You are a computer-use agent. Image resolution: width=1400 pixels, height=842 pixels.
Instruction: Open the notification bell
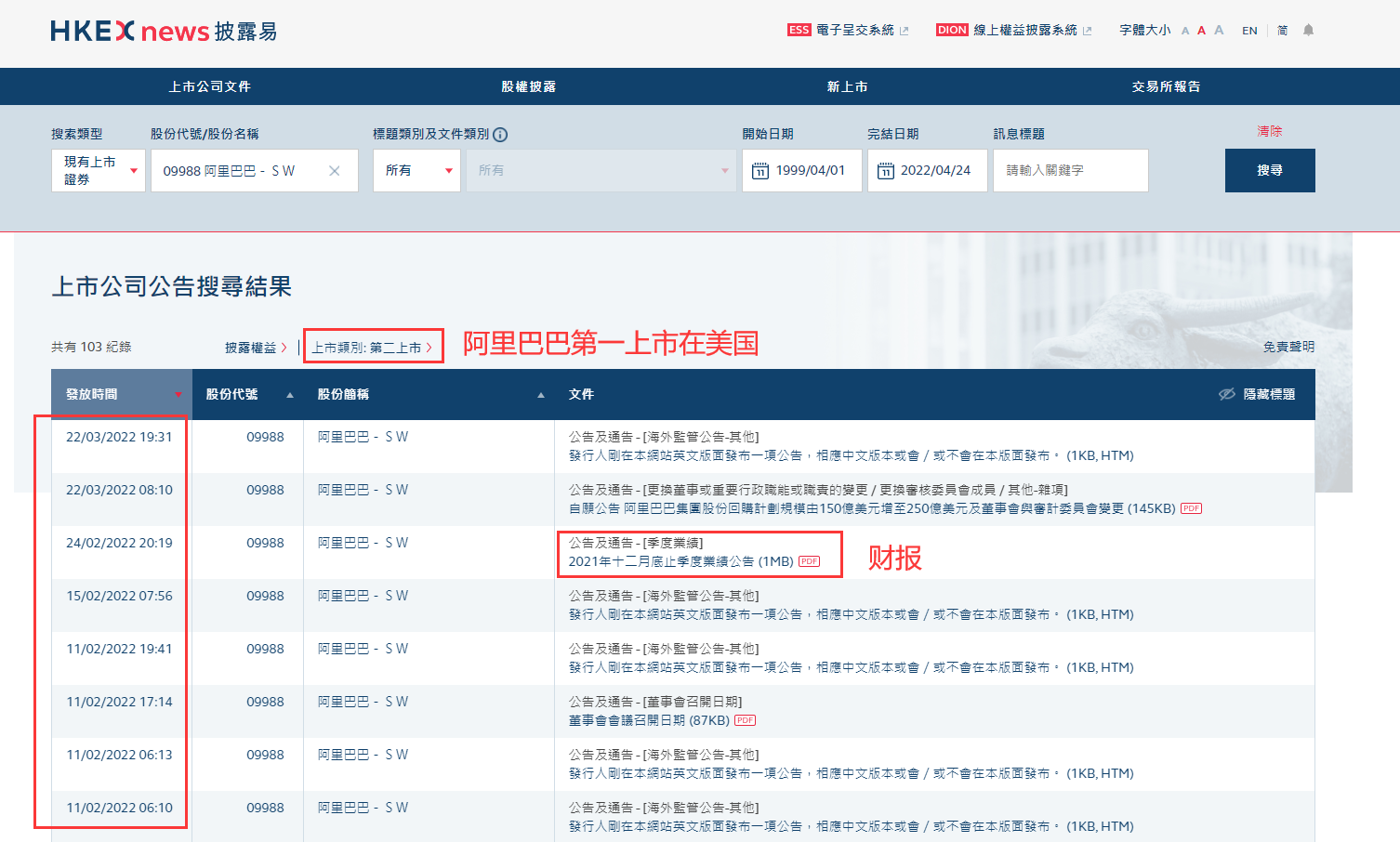(1309, 30)
